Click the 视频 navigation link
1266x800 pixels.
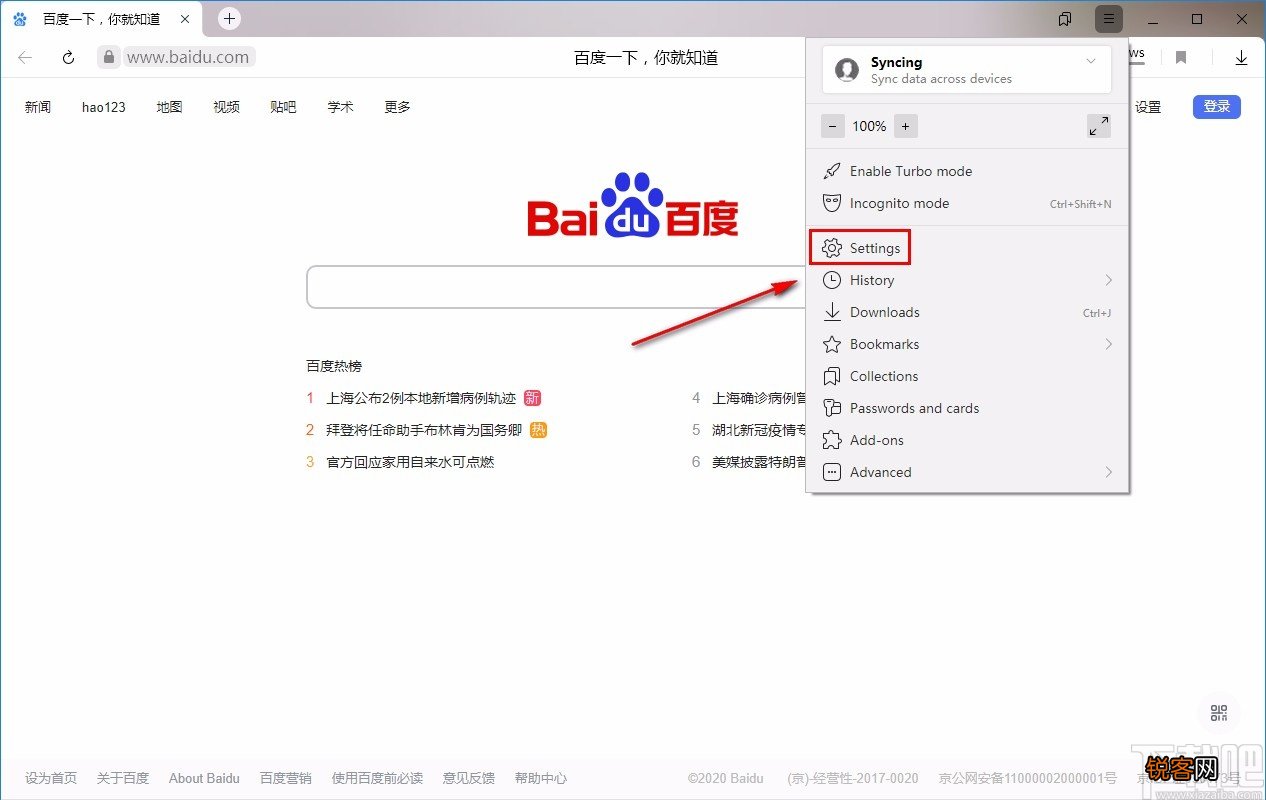226,107
